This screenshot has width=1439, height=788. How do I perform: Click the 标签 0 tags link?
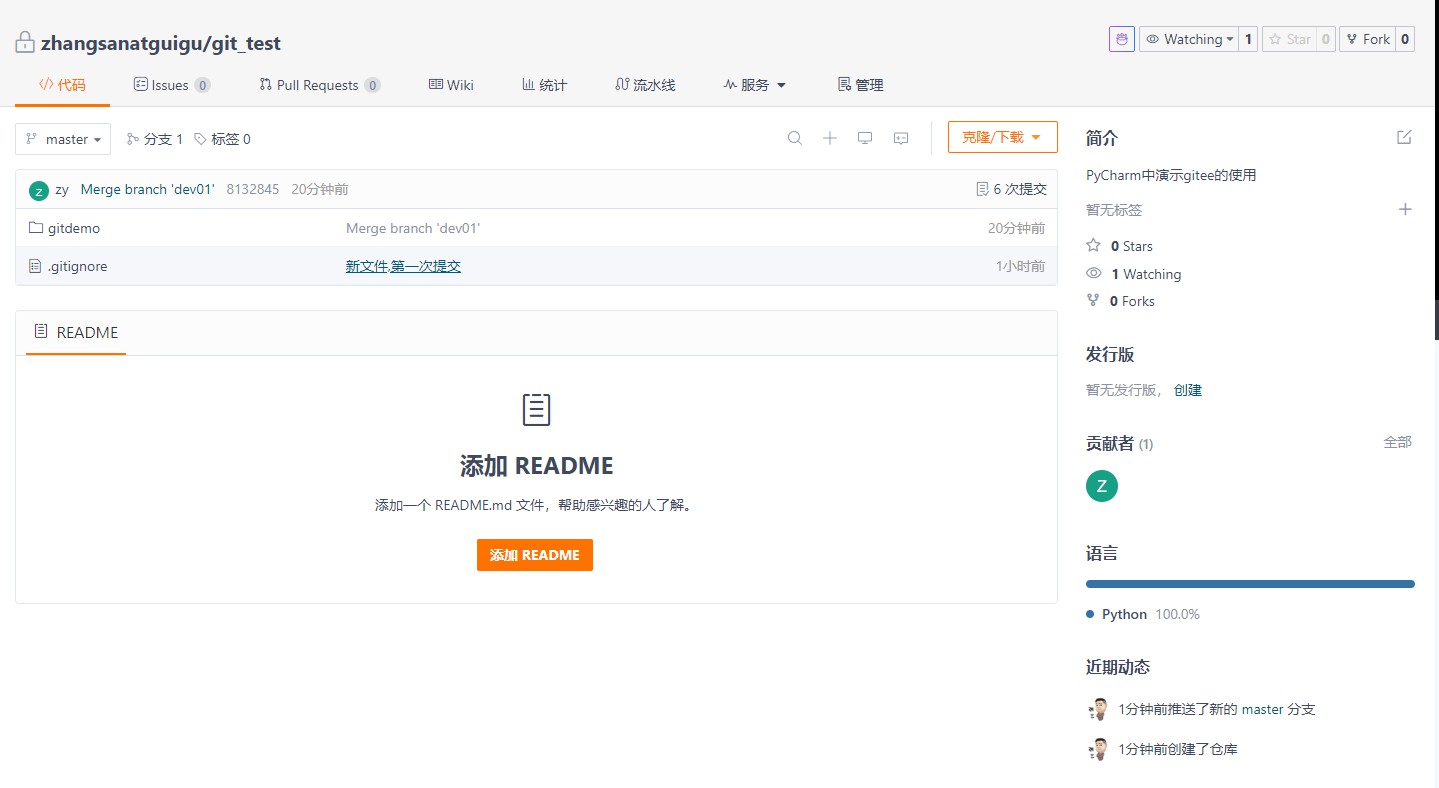click(x=222, y=139)
